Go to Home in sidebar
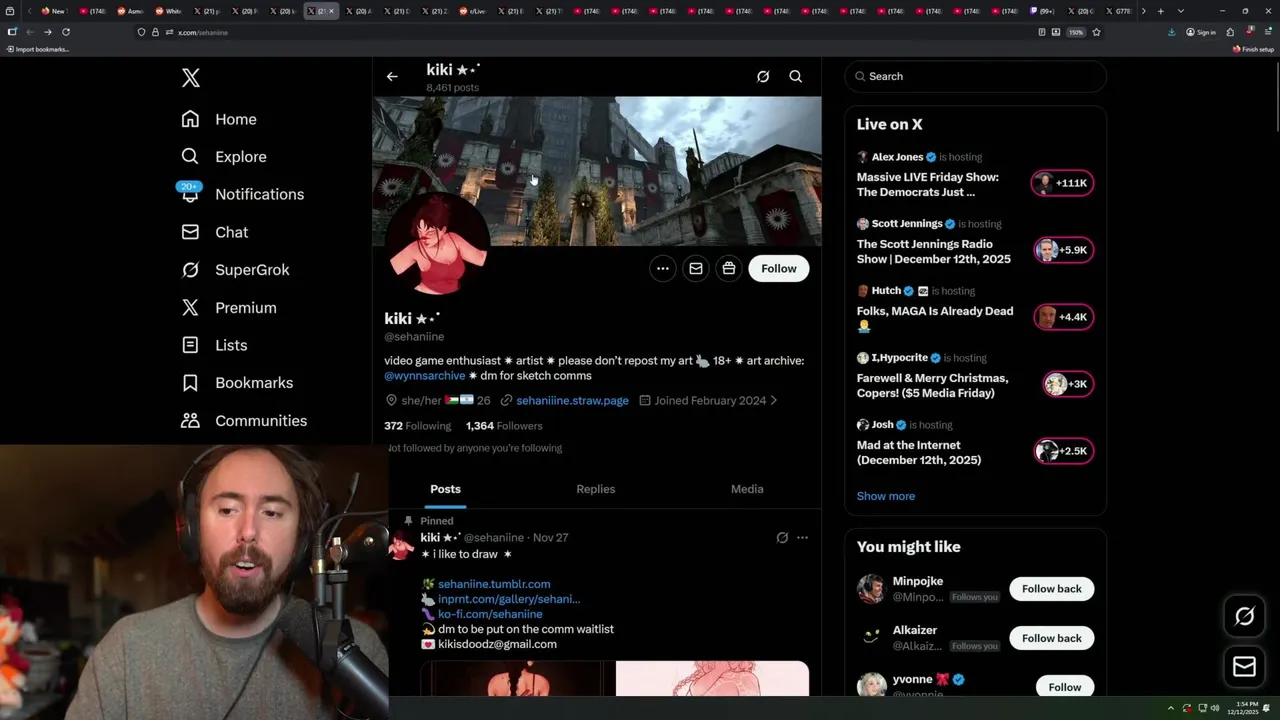Screen dimensions: 1280x720 pyautogui.click(x=219, y=119)
